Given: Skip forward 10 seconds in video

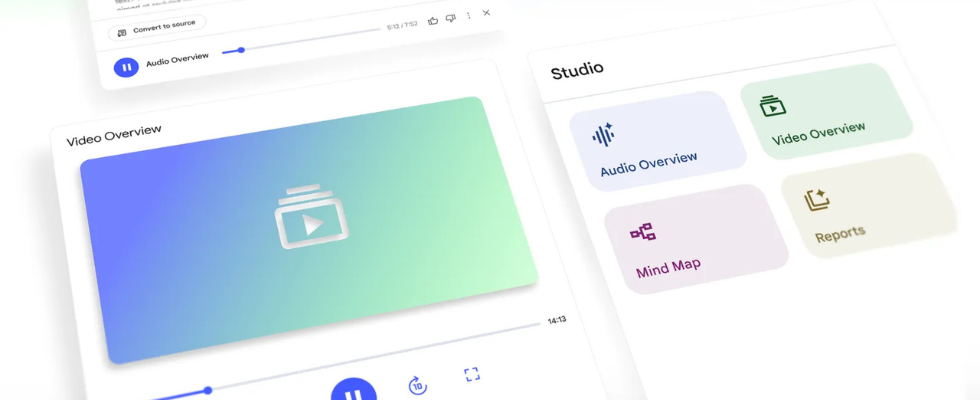Looking at the screenshot, I should pyautogui.click(x=418, y=386).
